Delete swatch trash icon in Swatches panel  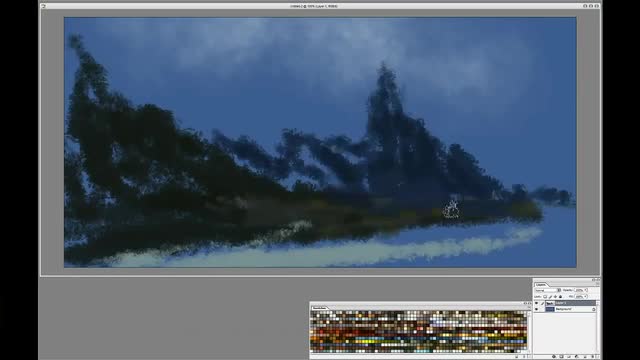[x=524, y=357]
